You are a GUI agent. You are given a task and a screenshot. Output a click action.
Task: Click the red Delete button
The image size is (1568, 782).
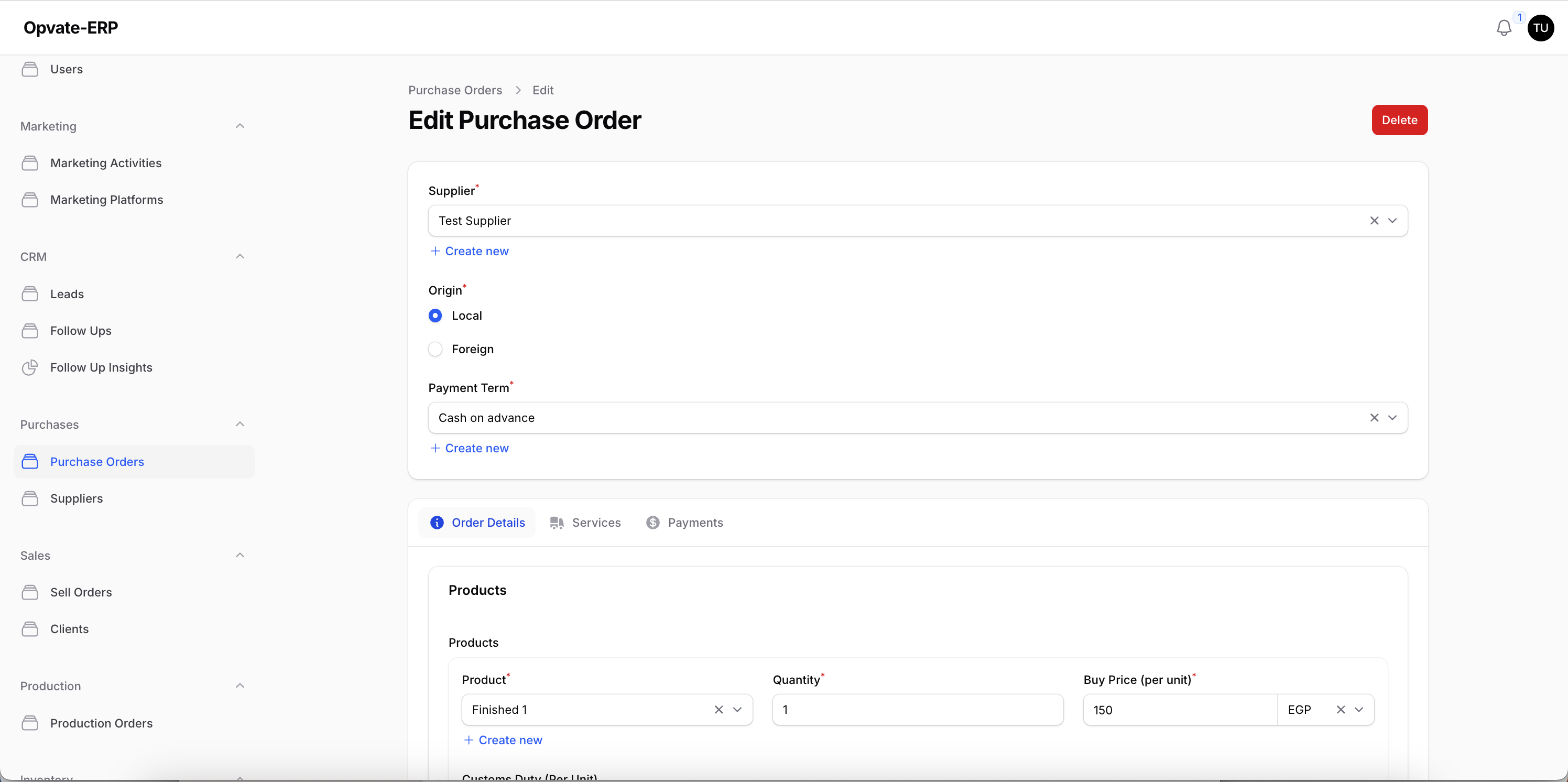click(x=1399, y=120)
